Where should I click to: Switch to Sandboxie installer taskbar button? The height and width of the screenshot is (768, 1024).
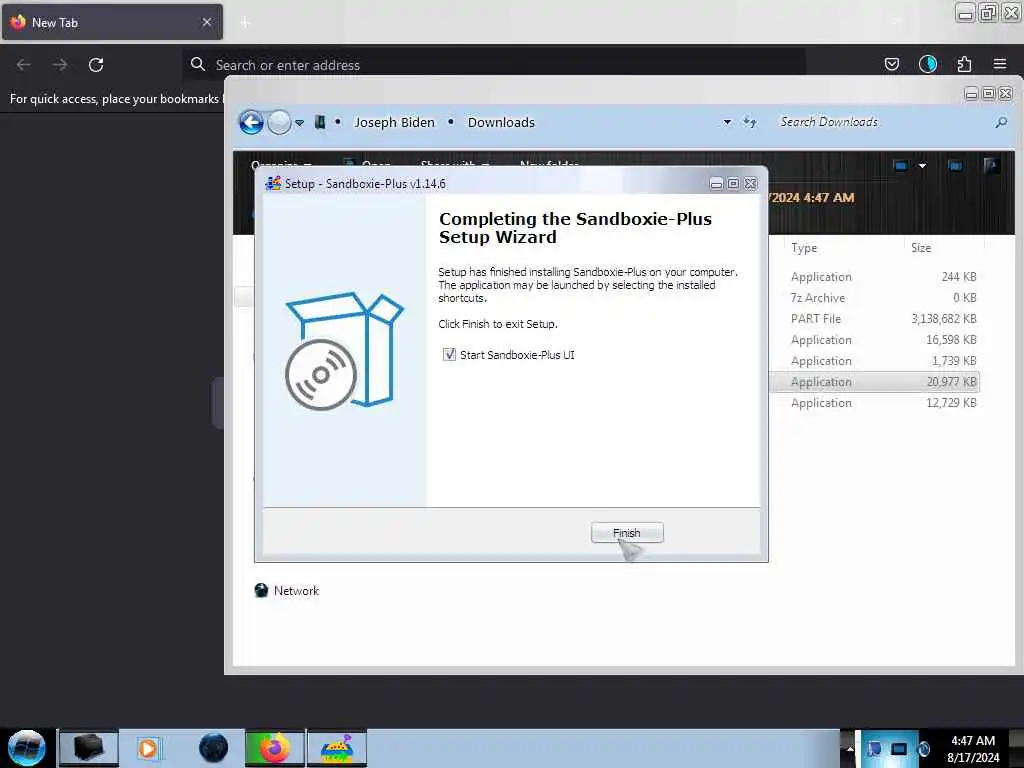(337, 748)
